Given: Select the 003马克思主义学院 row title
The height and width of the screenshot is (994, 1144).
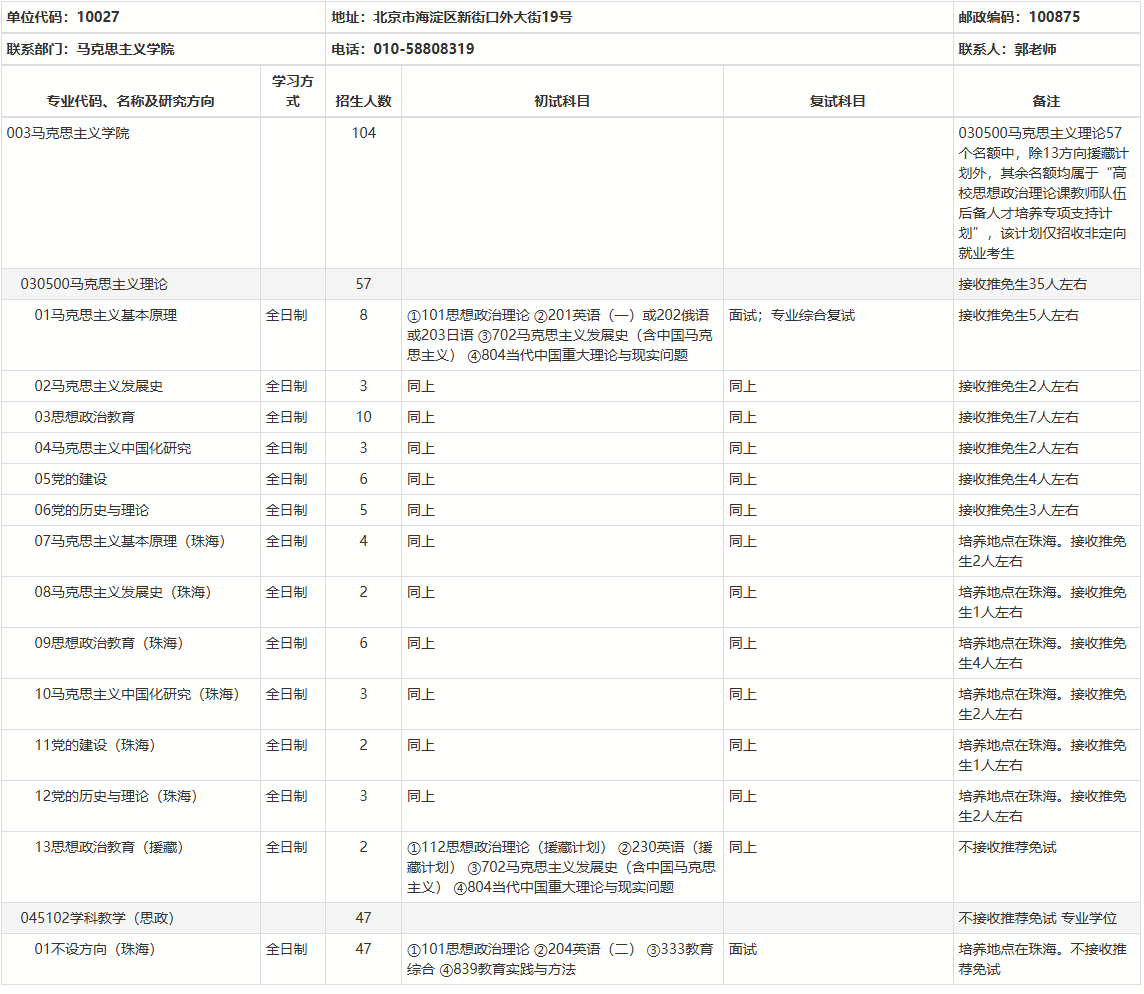Looking at the screenshot, I should coord(68,133).
